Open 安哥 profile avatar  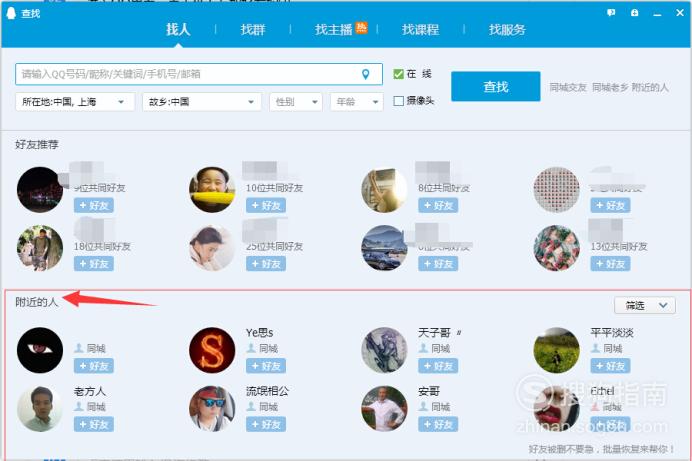click(384, 409)
